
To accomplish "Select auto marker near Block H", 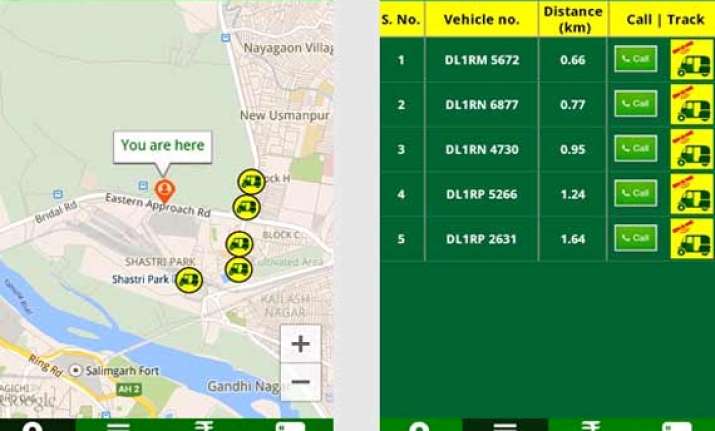I will coord(251,182).
